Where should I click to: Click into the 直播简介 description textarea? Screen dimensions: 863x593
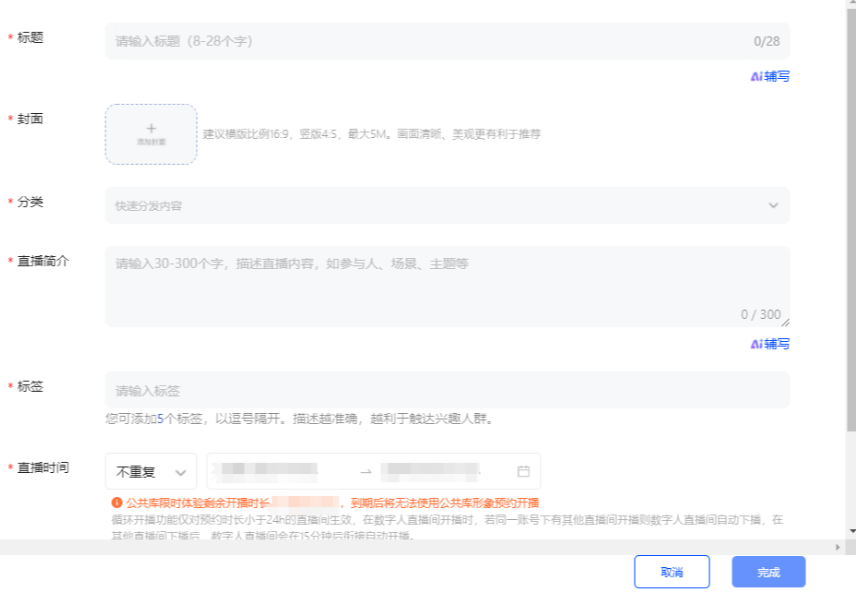pos(446,285)
